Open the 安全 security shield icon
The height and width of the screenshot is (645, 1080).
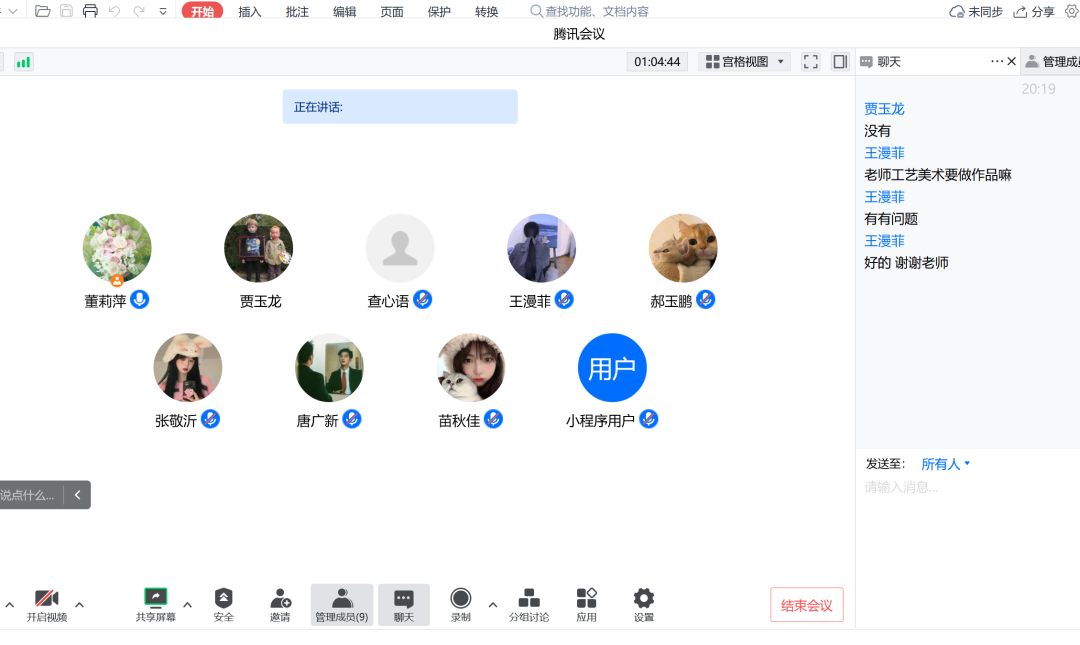(224, 605)
